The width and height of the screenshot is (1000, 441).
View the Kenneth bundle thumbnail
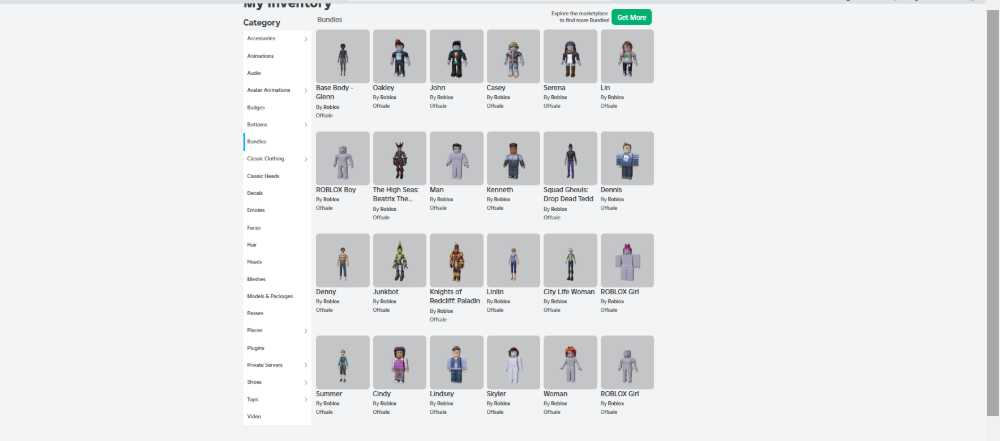click(x=513, y=158)
